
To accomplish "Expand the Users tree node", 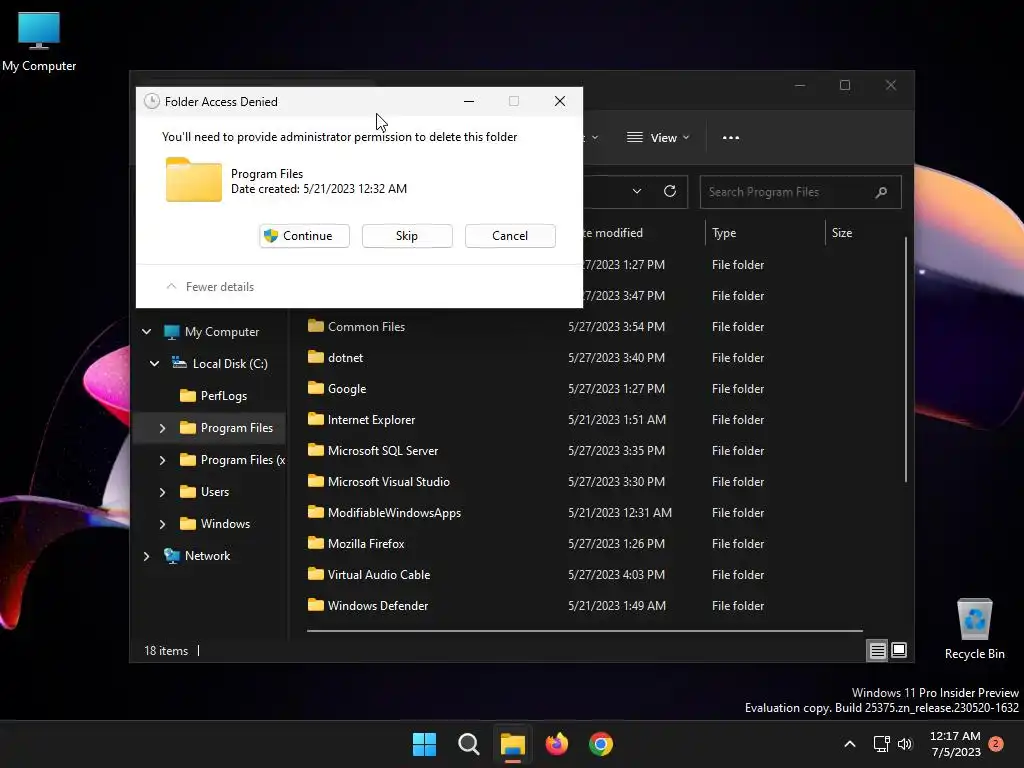I will pos(163,492).
